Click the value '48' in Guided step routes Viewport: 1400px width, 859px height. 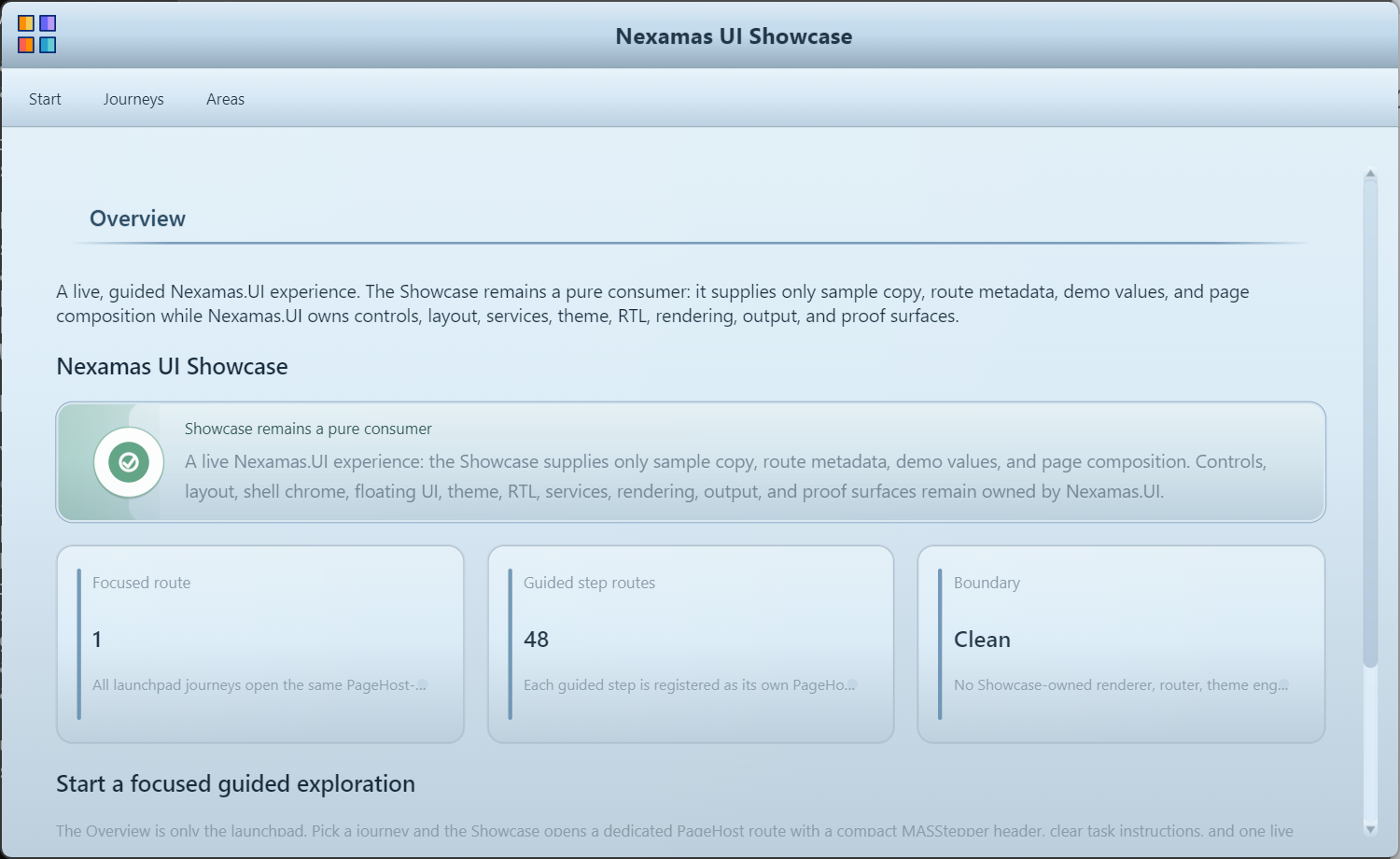point(536,640)
